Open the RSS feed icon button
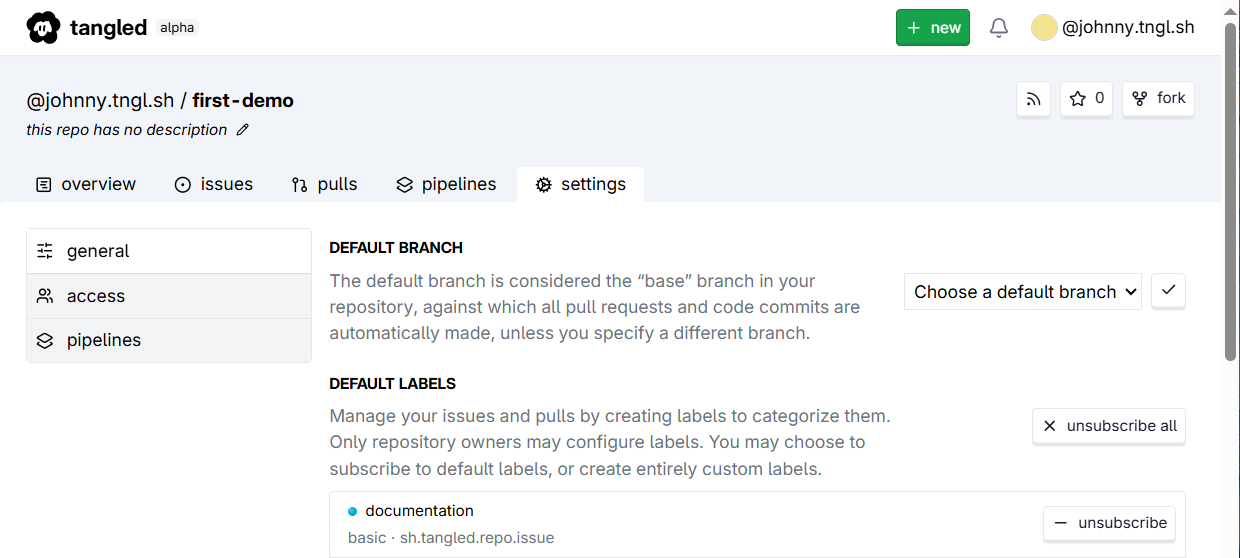The image size is (1240, 558). point(1034,99)
